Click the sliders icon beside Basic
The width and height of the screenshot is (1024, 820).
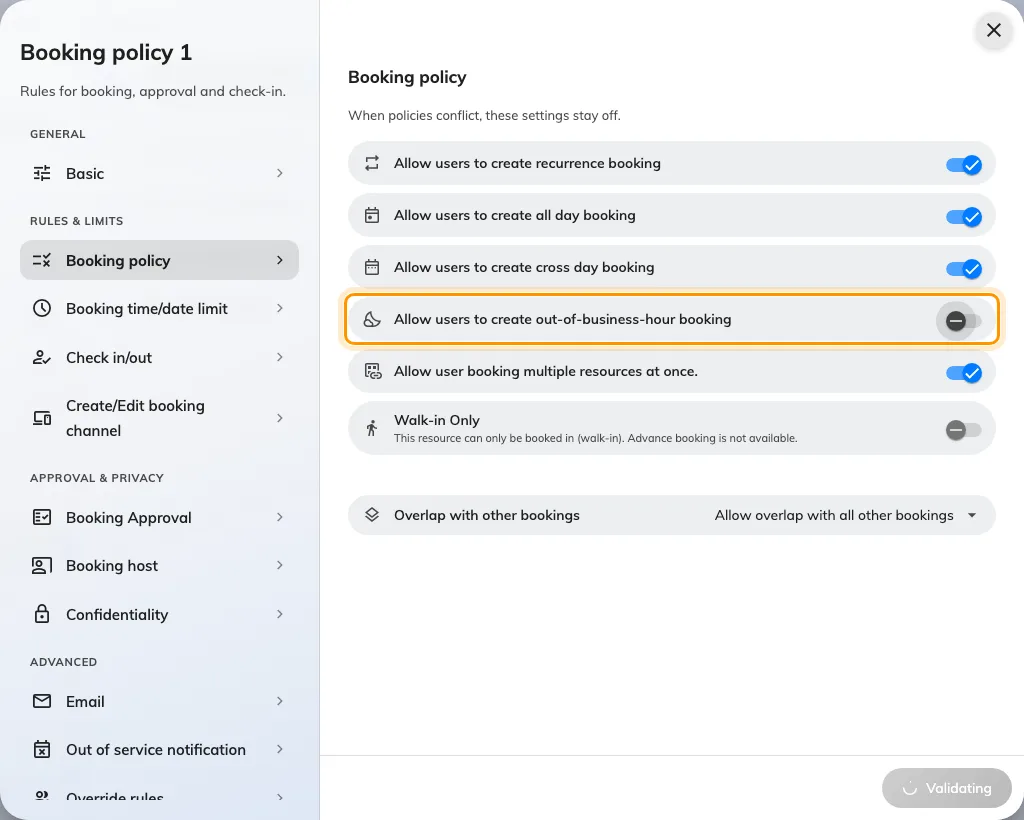click(x=42, y=173)
